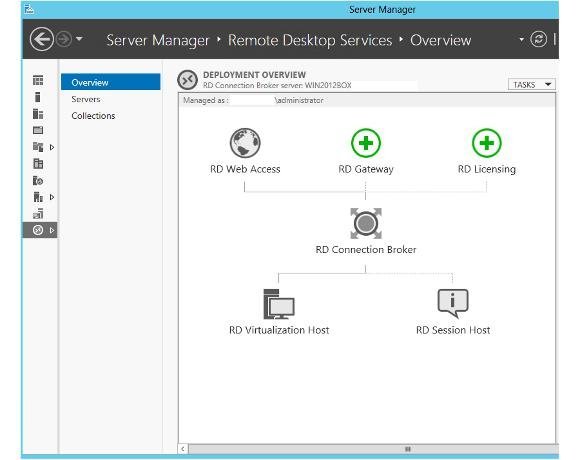The height and width of the screenshot is (460, 580).
Task: Open the TASKS dropdown
Action: click(x=532, y=85)
